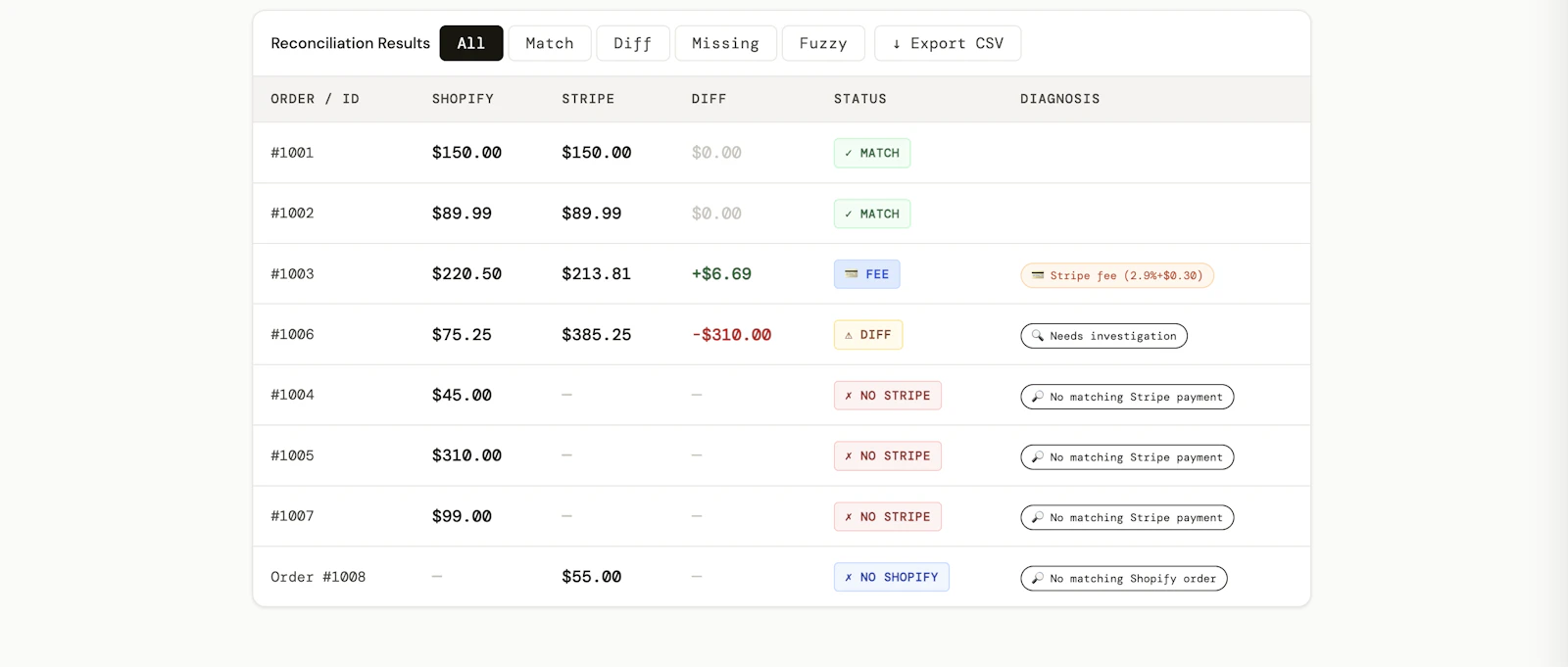
Task: Click card icon in Stripe fee diagnosis
Action: [1038, 275]
